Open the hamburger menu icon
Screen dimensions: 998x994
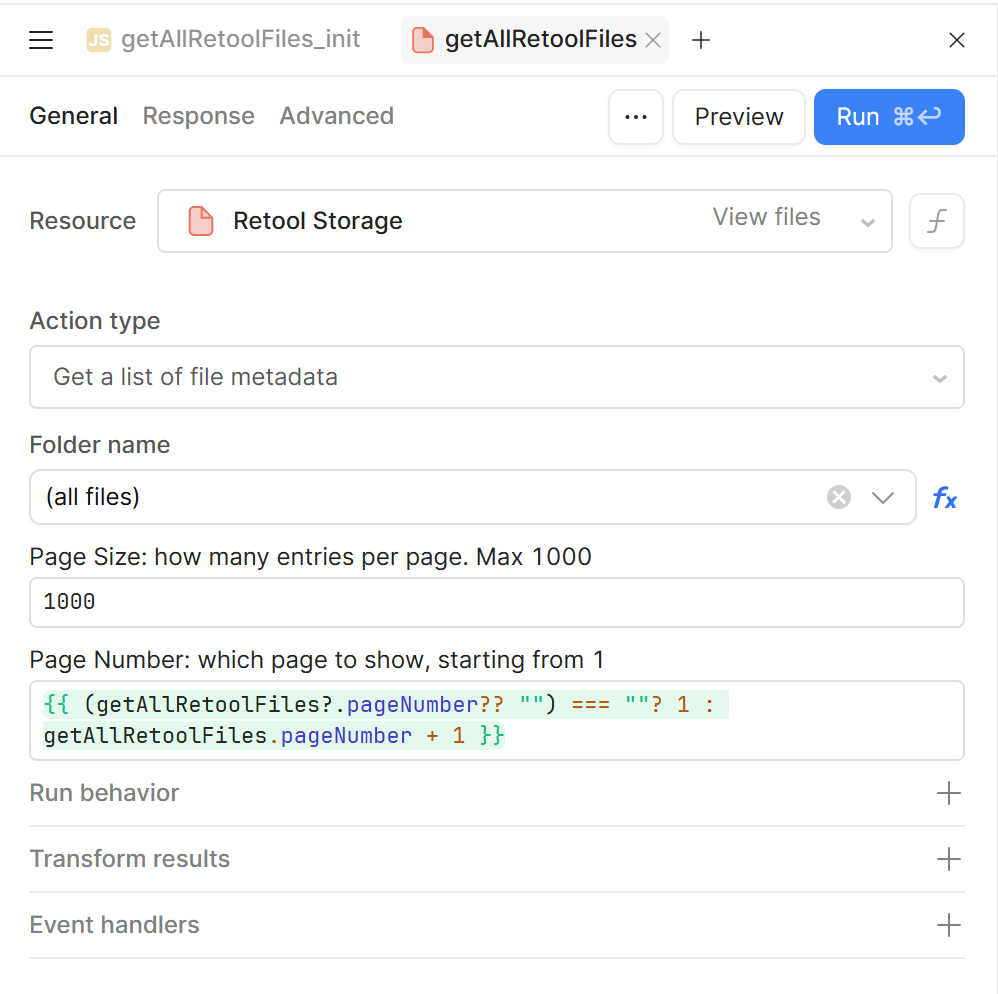(x=41, y=40)
